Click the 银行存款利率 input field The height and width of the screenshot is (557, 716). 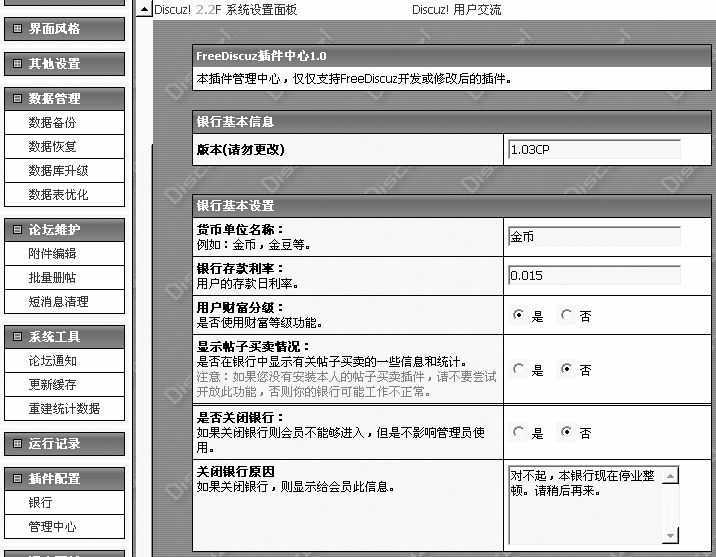point(594,275)
